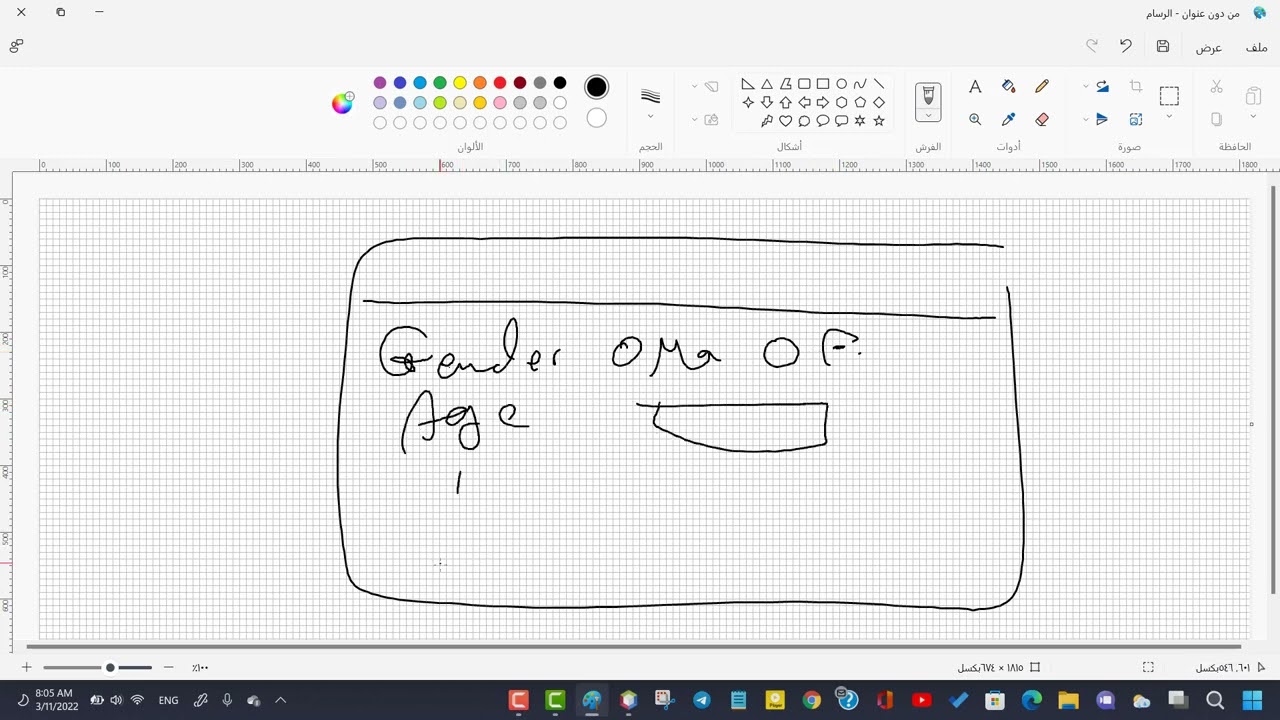1280x720 pixels.
Task: Select the brush tool button
Action: pyautogui.click(x=928, y=96)
